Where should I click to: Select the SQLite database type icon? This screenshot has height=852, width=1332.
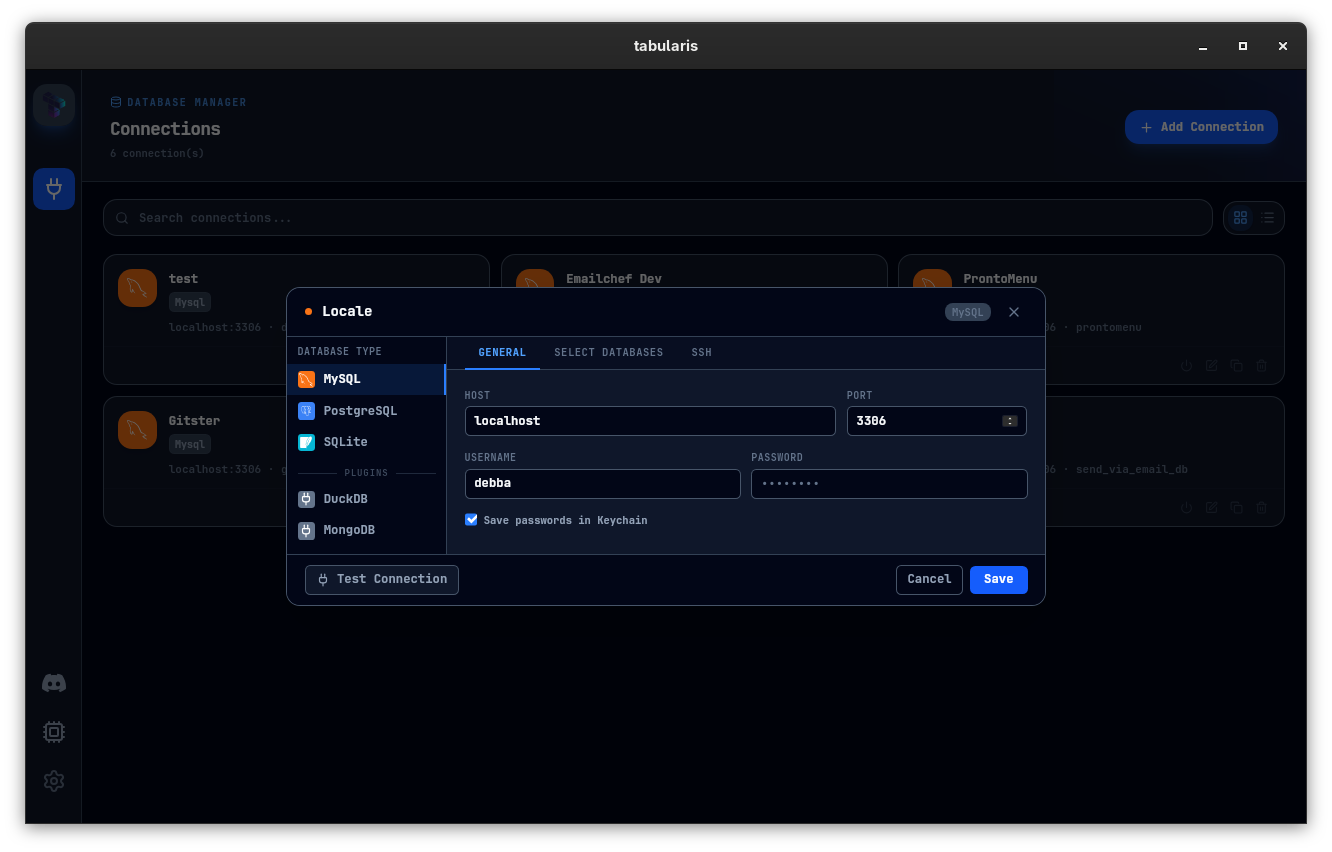pyautogui.click(x=306, y=441)
